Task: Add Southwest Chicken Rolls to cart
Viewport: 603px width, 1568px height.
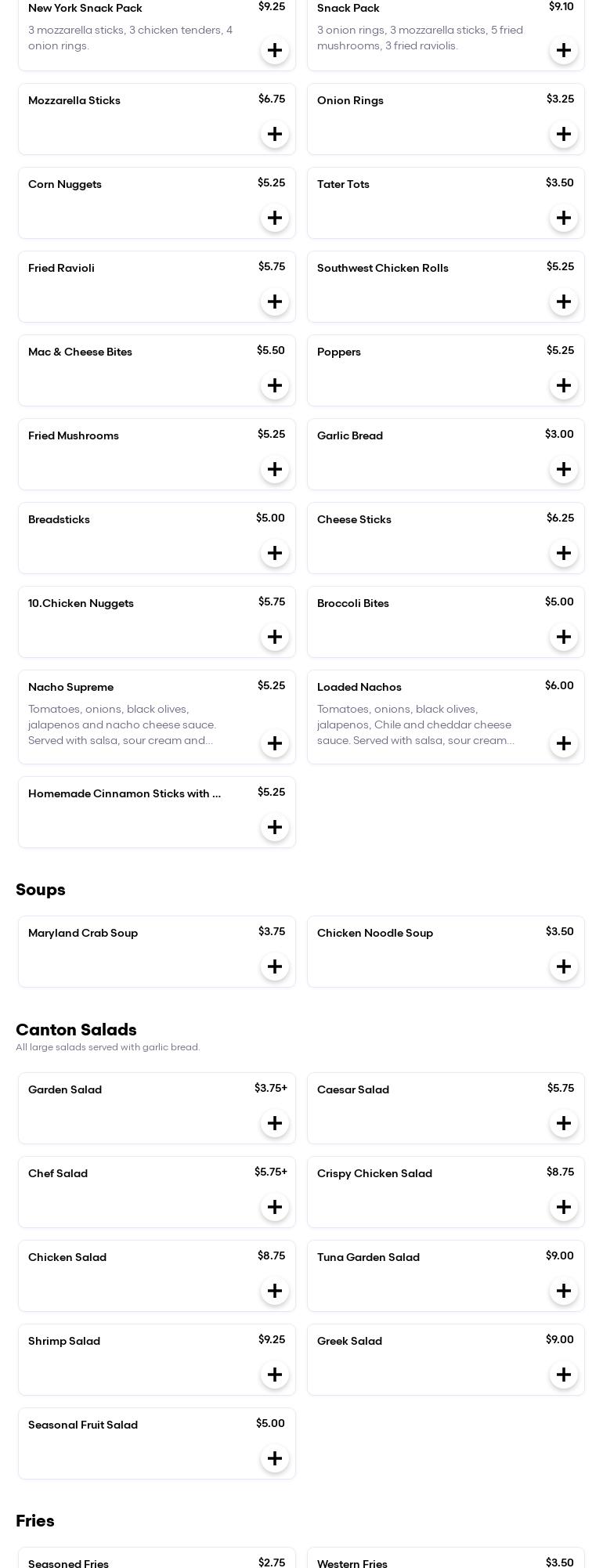Action: pos(563,302)
